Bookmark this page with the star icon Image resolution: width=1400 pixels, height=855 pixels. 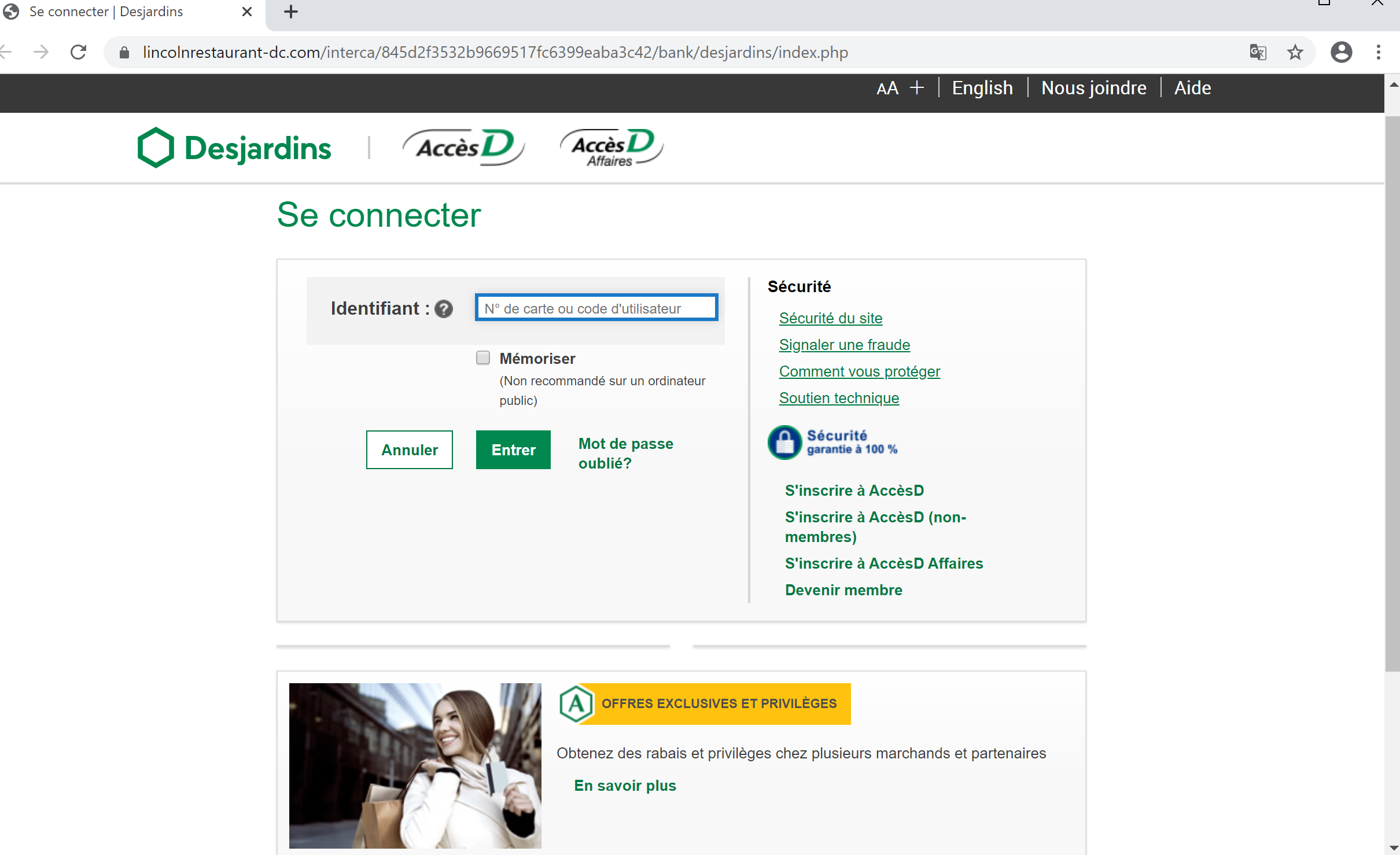point(1295,53)
